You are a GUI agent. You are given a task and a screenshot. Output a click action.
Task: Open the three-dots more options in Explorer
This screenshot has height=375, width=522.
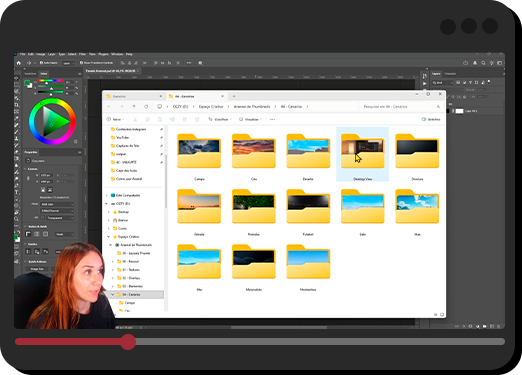[x=272, y=119]
